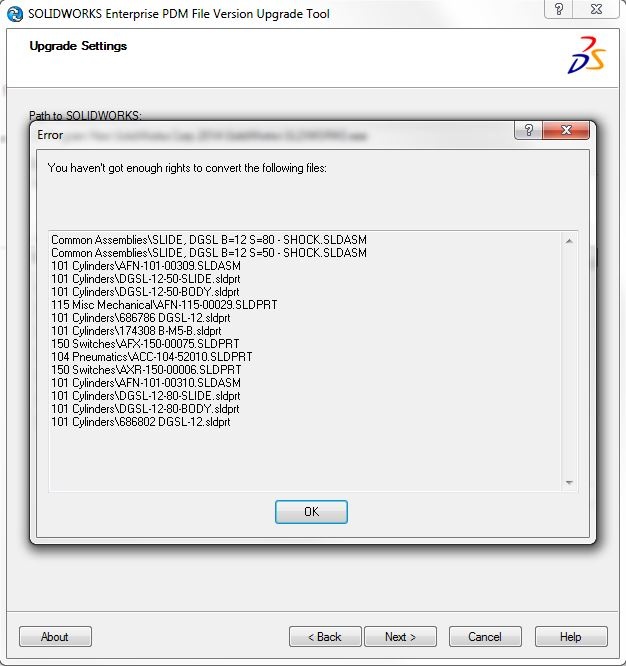Click the Dassault Systemes 3DS logo
The height and width of the screenshot is (666, 626).
(587, 55)
